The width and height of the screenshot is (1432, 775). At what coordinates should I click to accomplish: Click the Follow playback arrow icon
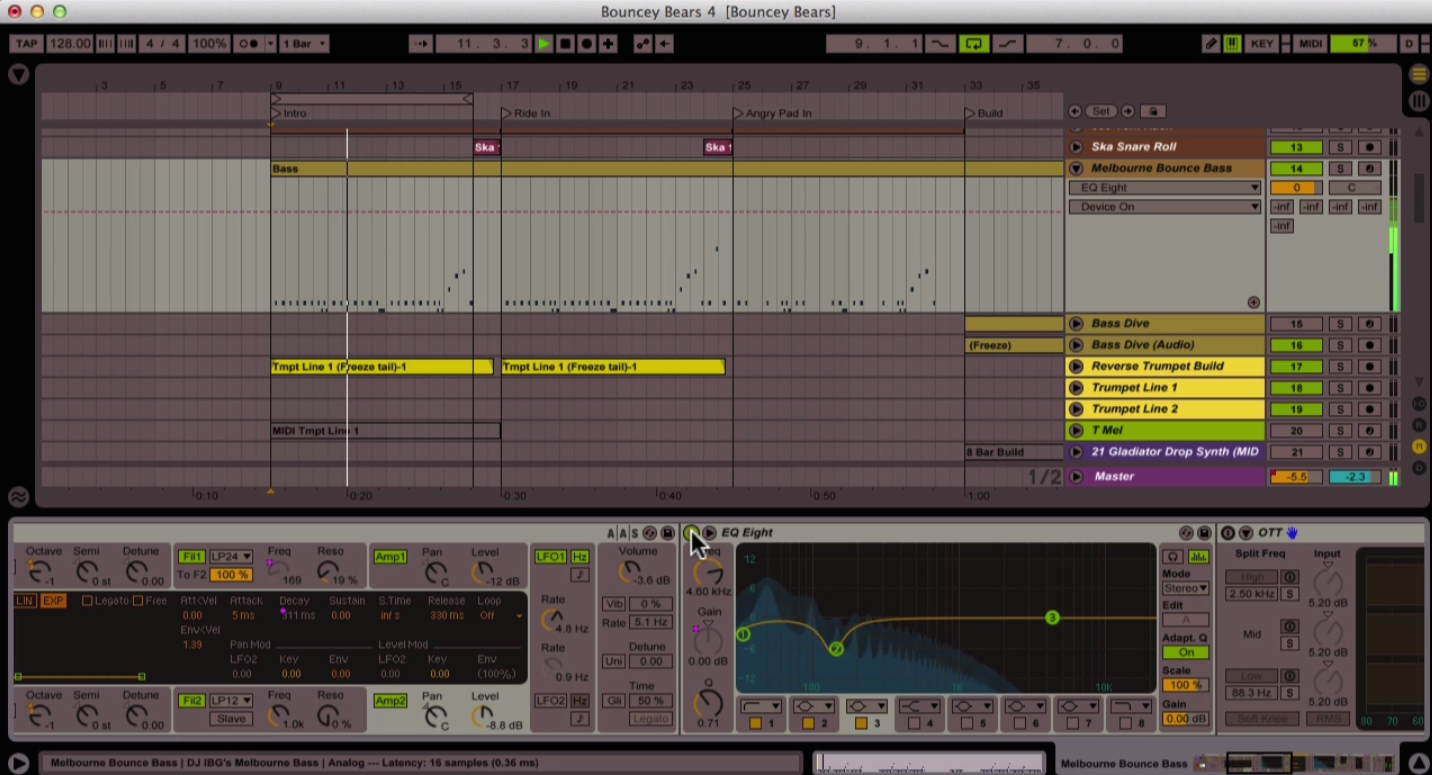point(420,44)
